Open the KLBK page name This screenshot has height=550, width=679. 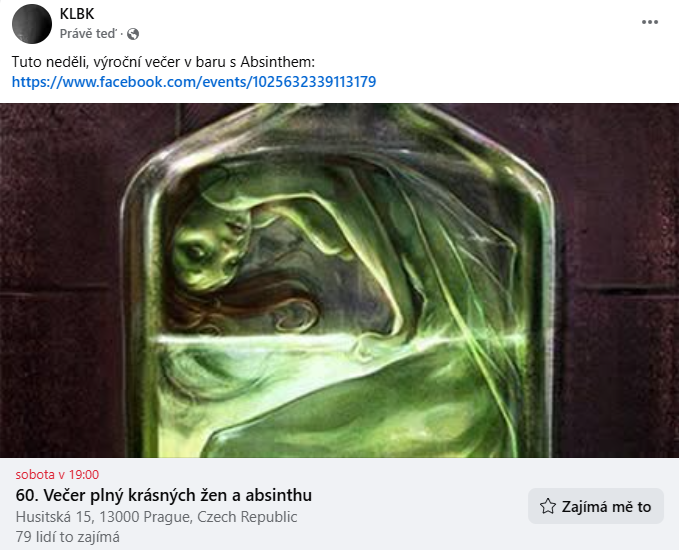[77, 14]
